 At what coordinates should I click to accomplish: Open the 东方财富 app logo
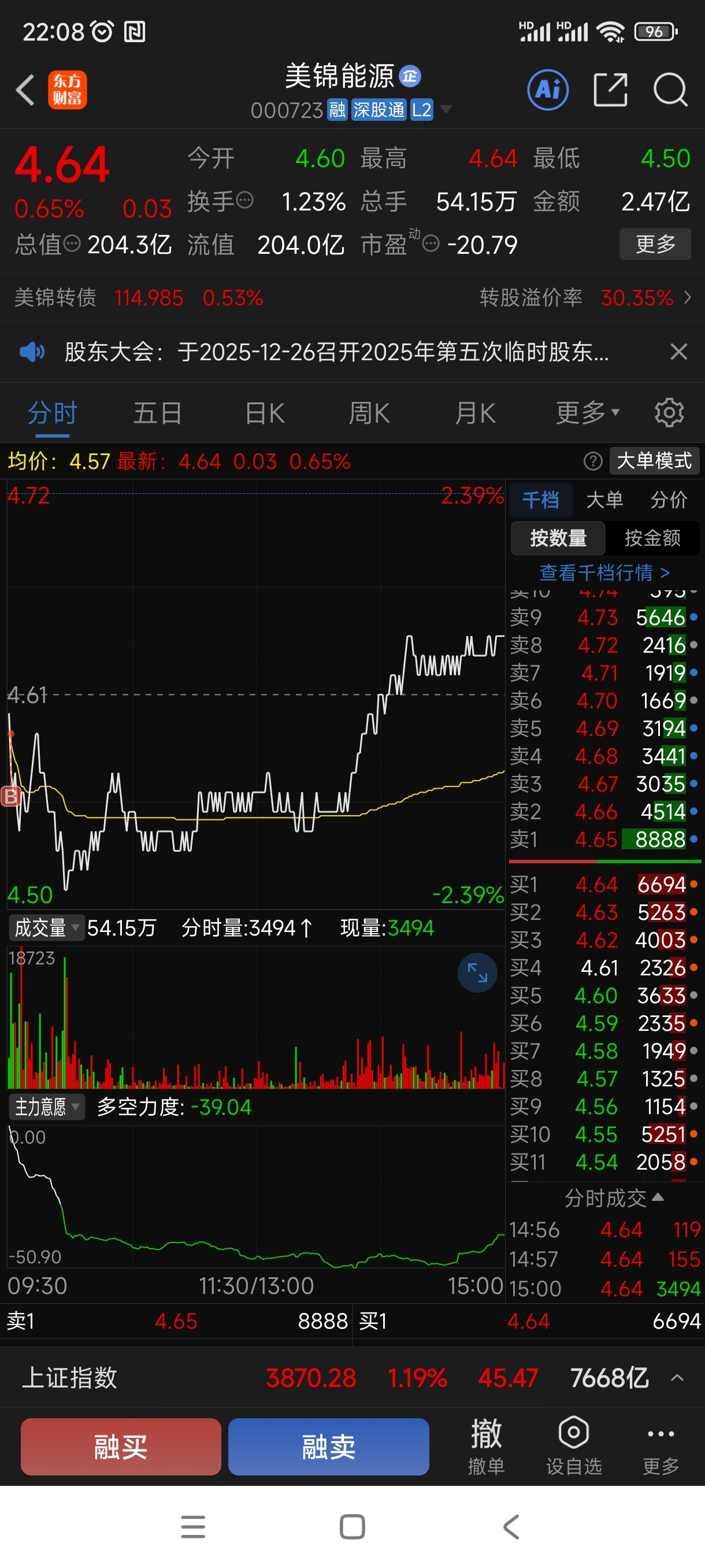click(68, 90)
